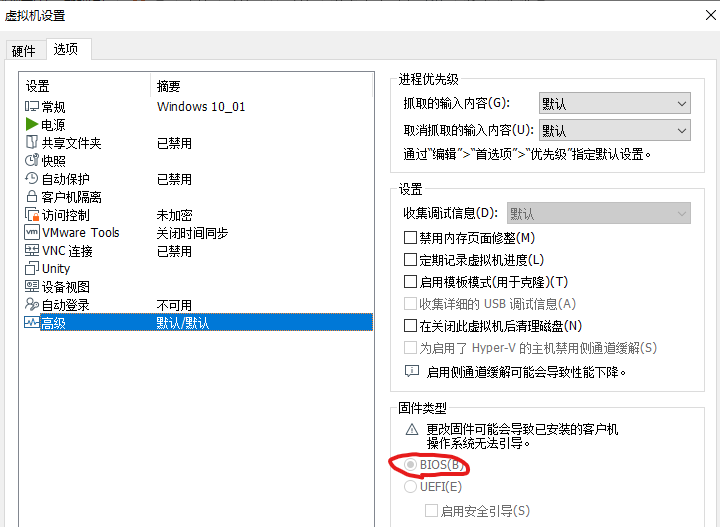The height and width of the screenshot is (527, 720).
Task: Select the UEFI(E) firmware radio button
Action: [x=410, y=486]
